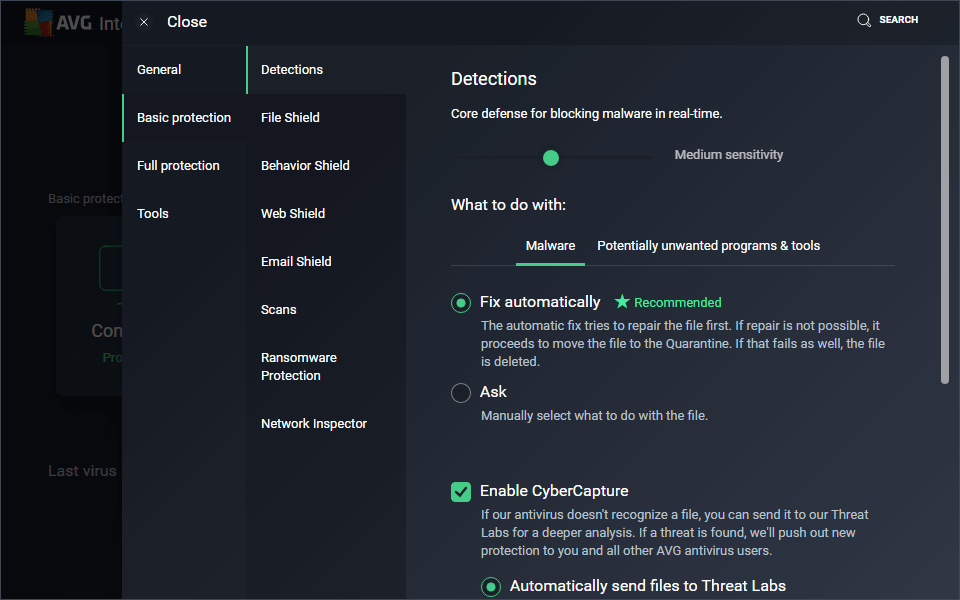
Task: Click the settings panel vertical scrollbar
Action: coord(945,220)
